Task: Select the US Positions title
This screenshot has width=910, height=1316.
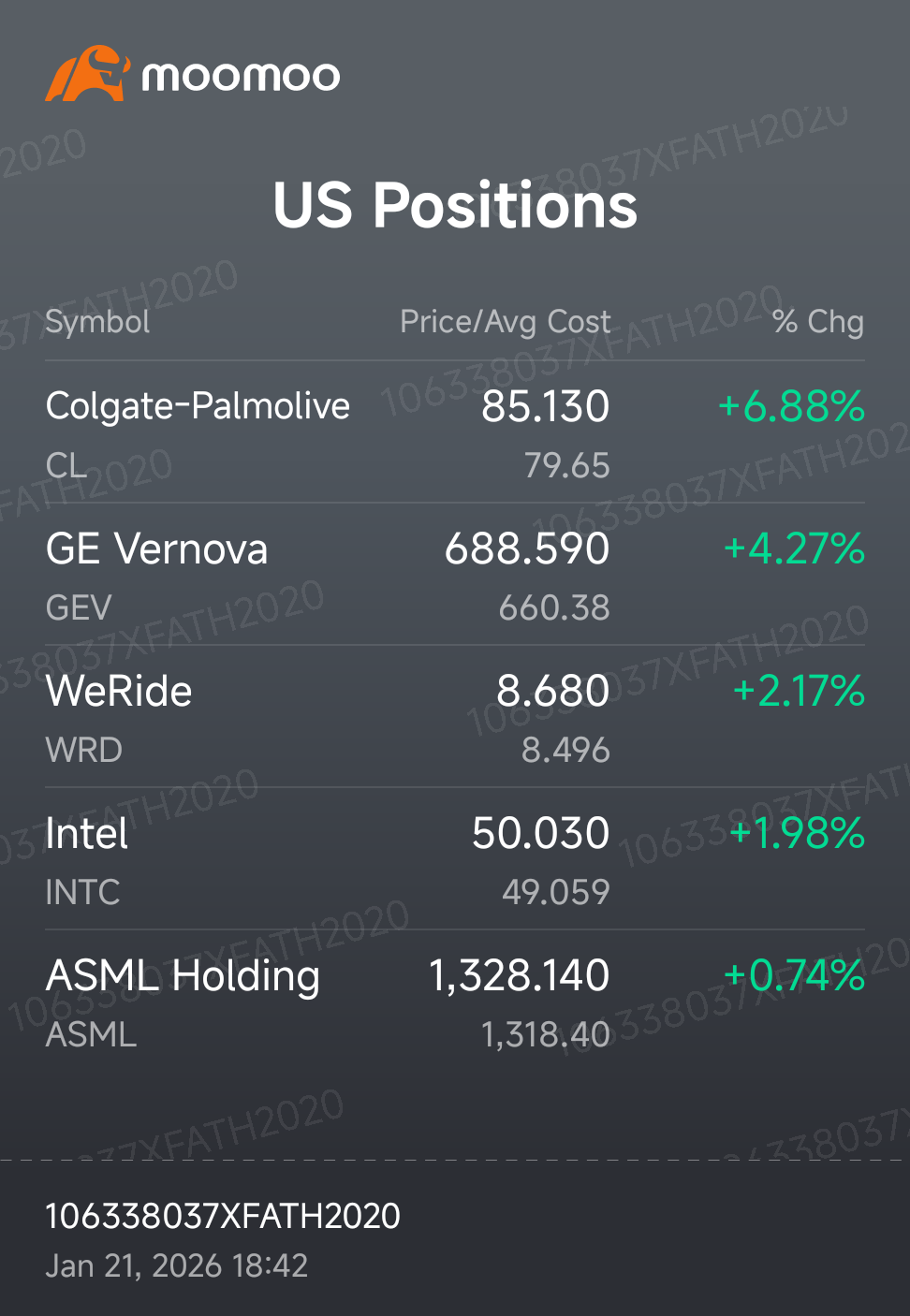Action: (455, 205)
